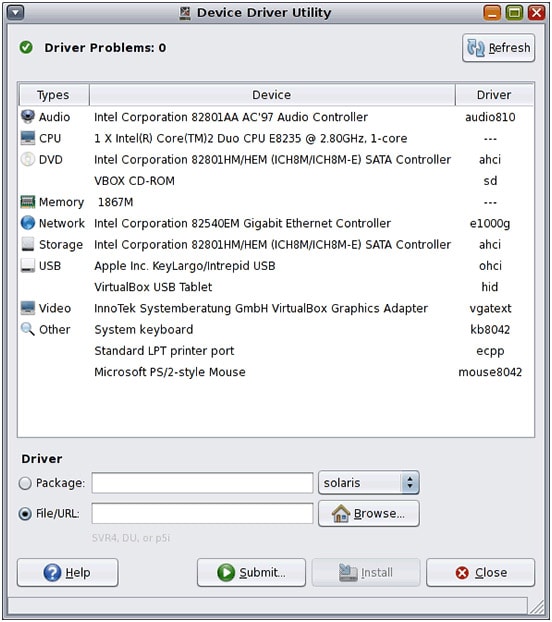Click the Other magnifier icon

coord(28,329)
